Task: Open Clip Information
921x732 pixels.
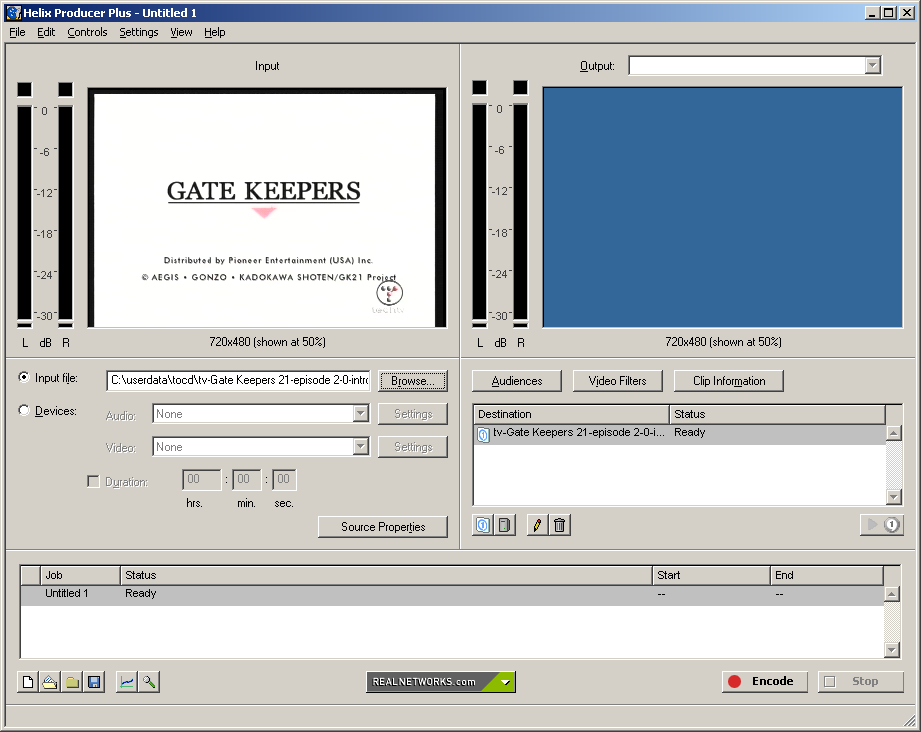Action: tap(729, 381)
